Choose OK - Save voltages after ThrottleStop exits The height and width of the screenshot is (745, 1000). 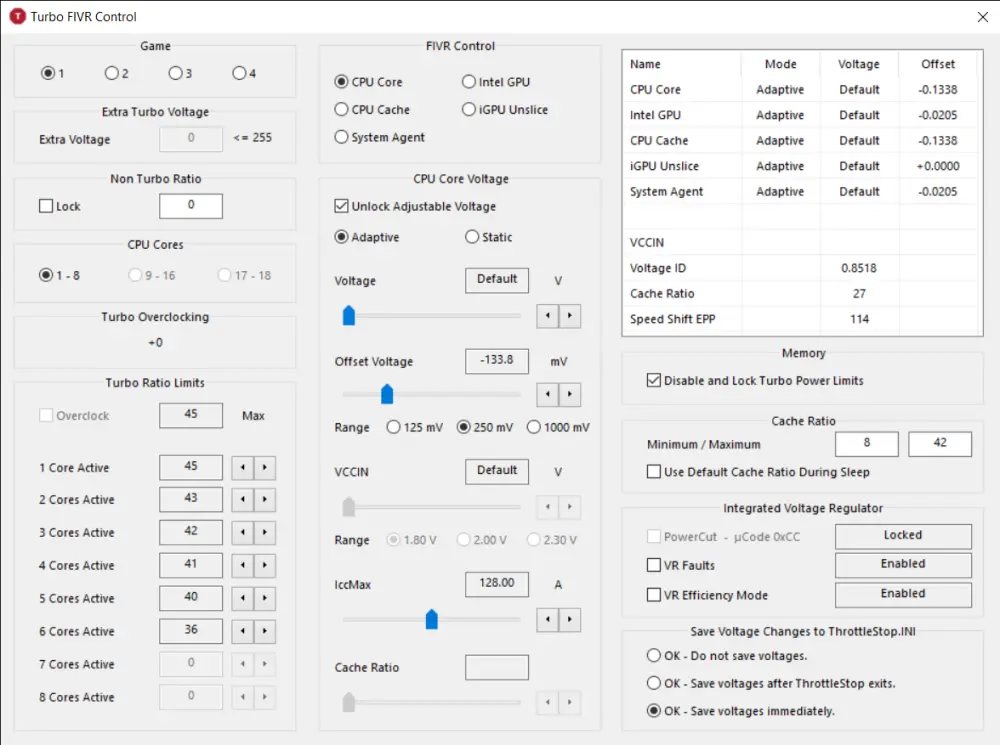771,683
